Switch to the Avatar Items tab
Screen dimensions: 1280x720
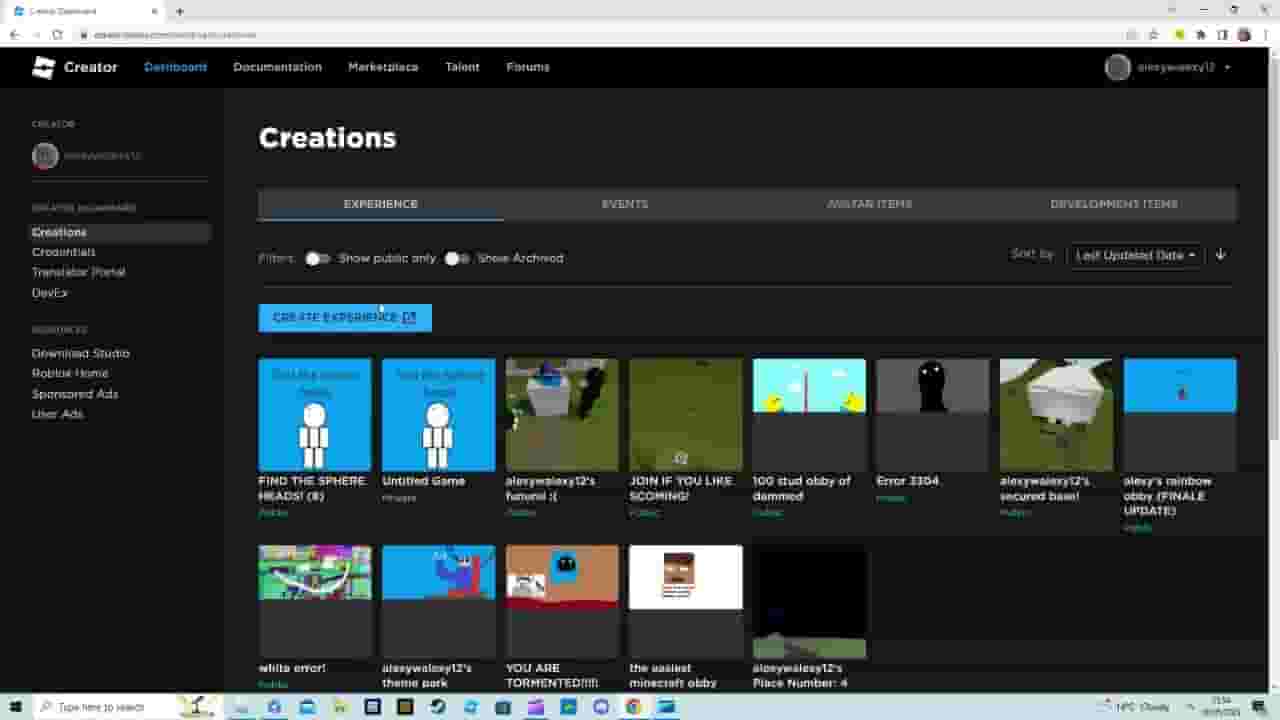coord(870,204)
